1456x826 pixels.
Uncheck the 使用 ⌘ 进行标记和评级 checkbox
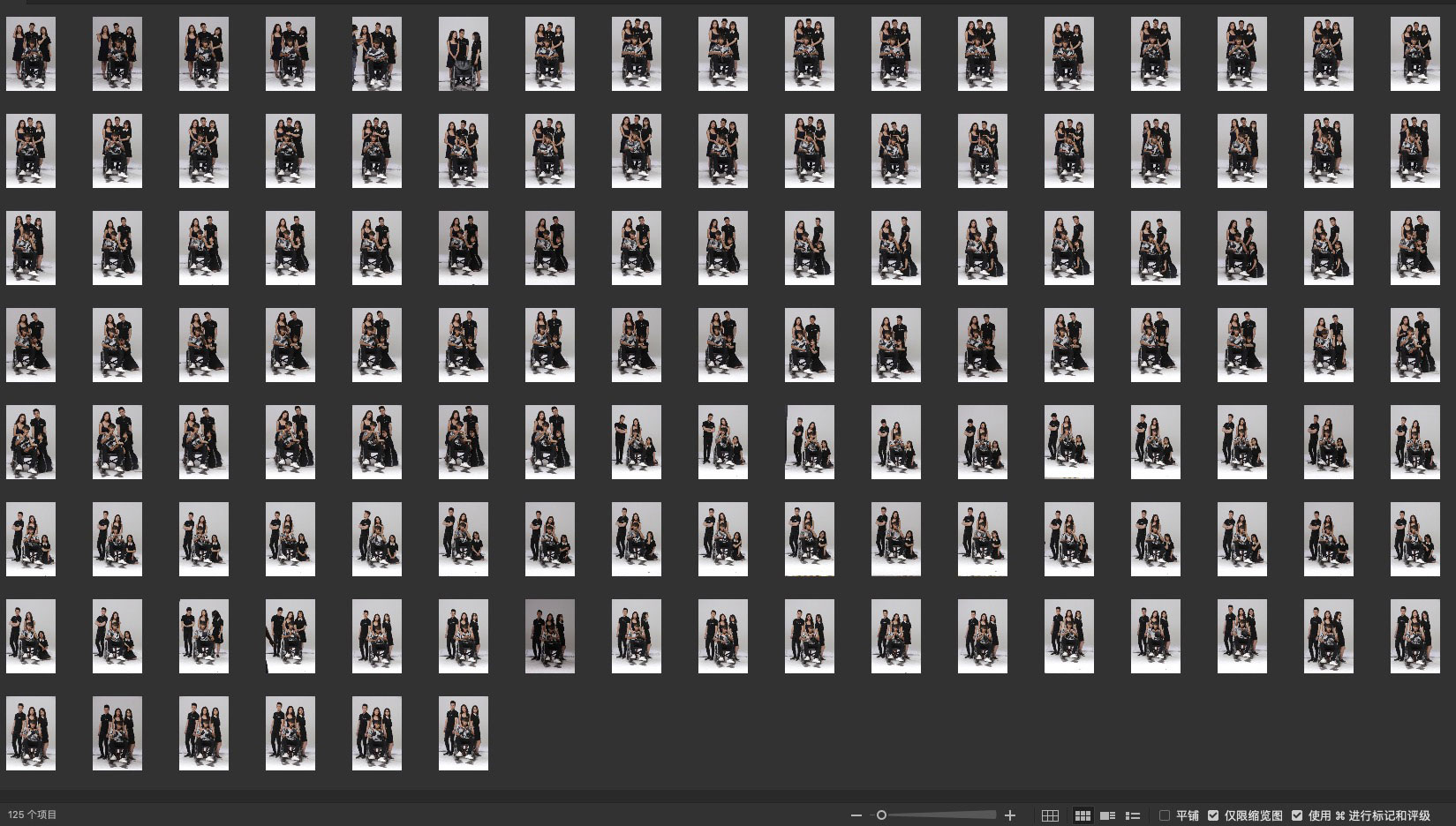[1296, 815]
